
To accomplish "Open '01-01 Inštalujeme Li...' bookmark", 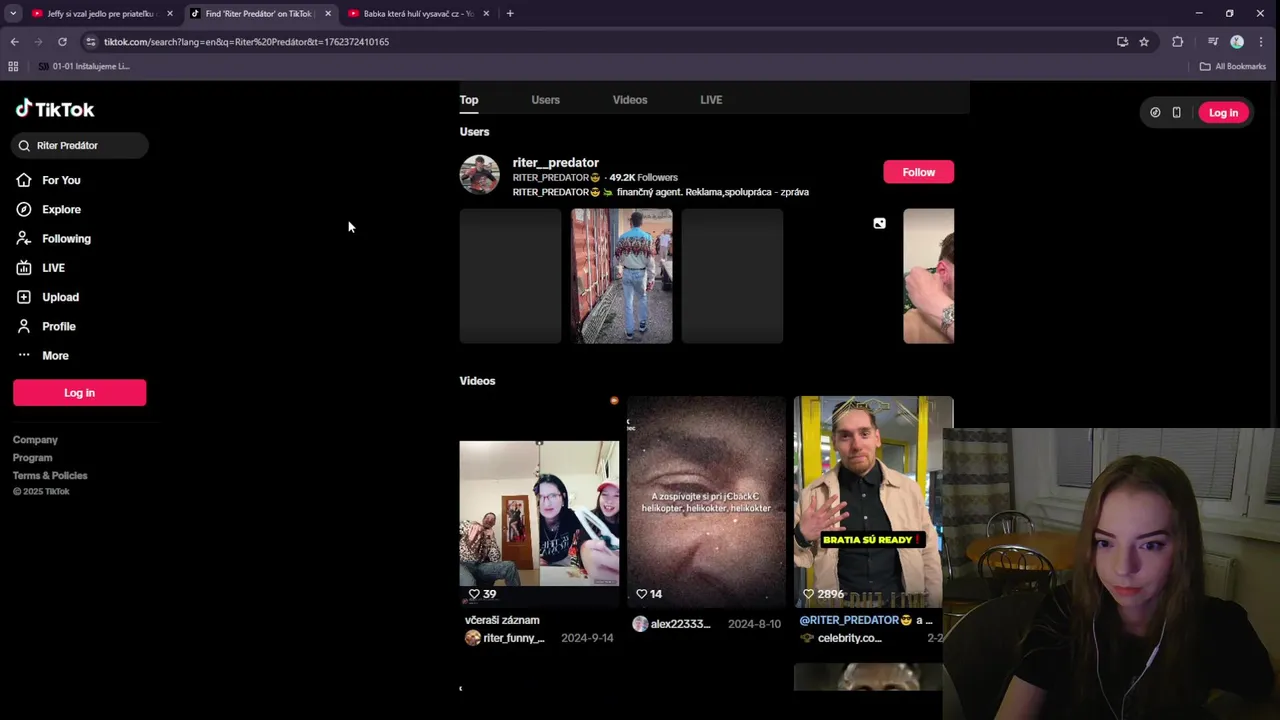I will click(84, 66).
